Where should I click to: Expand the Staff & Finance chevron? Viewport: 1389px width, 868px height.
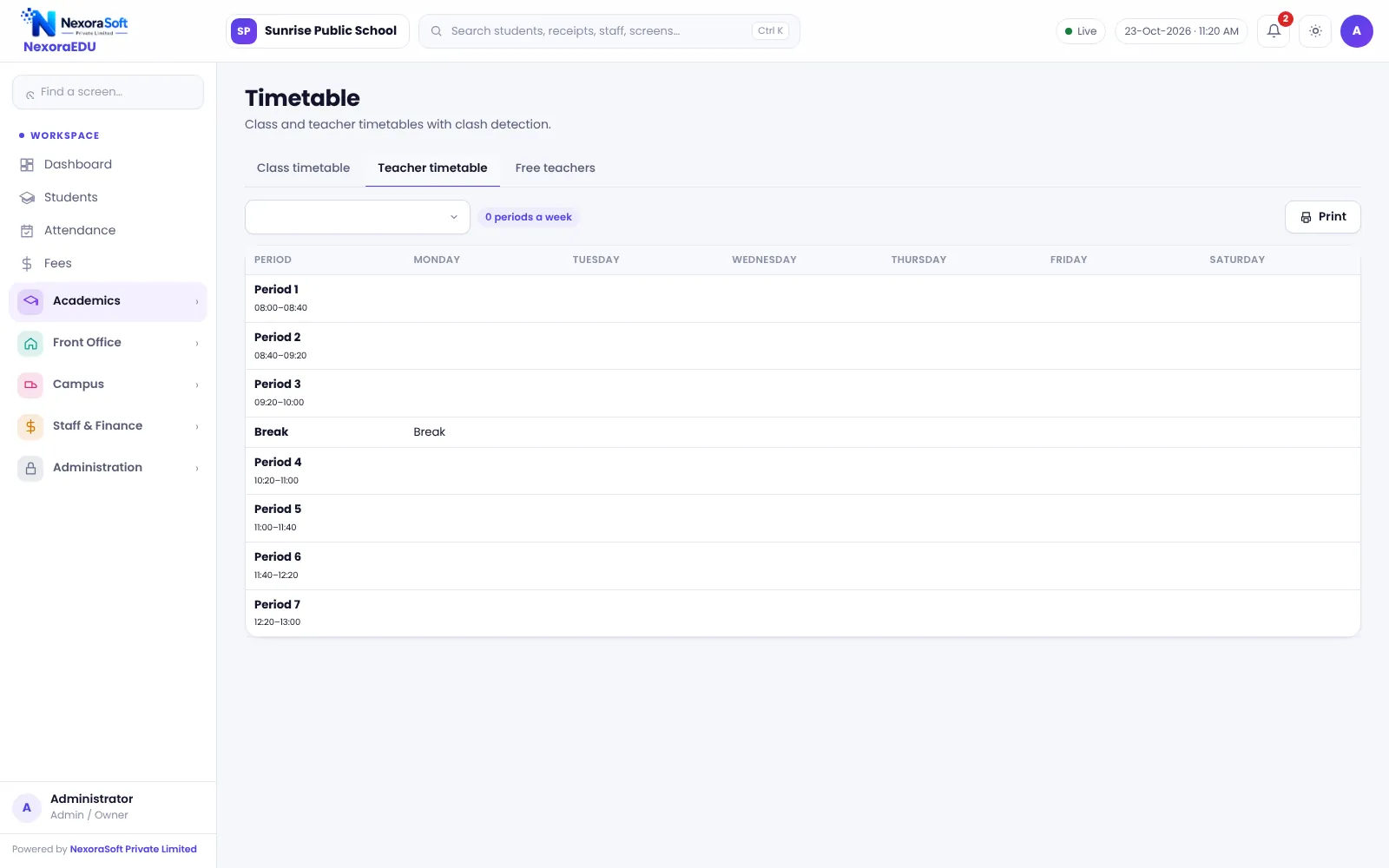point(197,427)
